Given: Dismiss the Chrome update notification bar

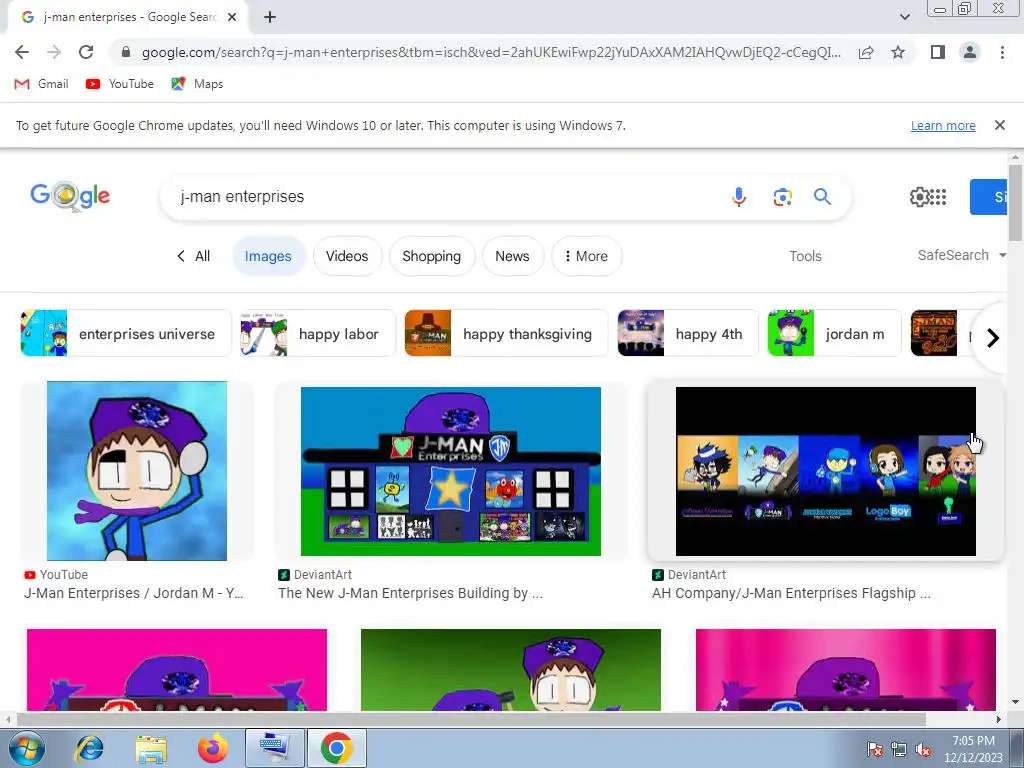Looking at the screenshot, I should pos(999,125).
